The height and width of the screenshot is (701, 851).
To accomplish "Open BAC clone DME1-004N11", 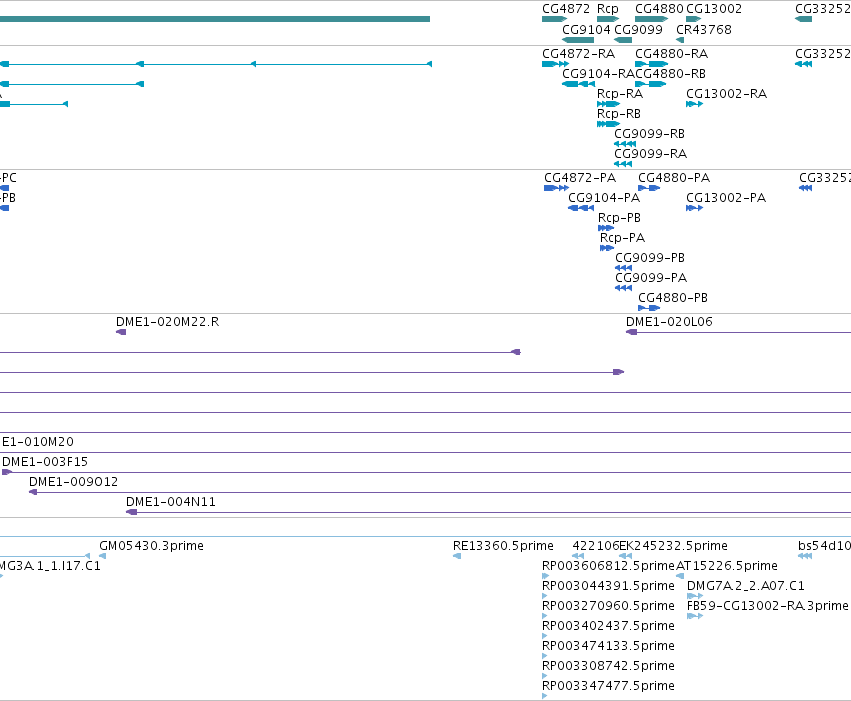I will click(170, 502).
